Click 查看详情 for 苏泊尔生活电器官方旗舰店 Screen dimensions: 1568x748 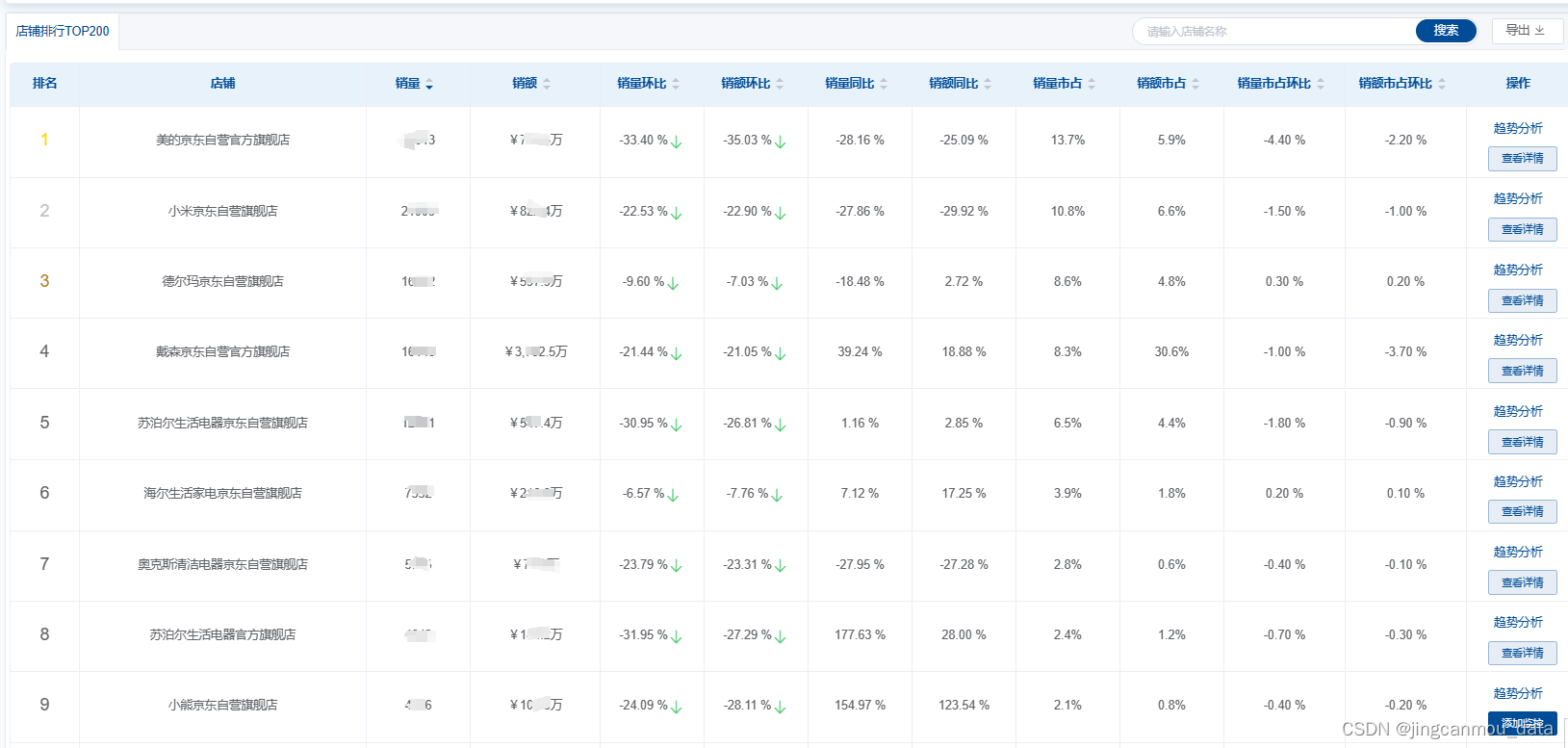1523,653
